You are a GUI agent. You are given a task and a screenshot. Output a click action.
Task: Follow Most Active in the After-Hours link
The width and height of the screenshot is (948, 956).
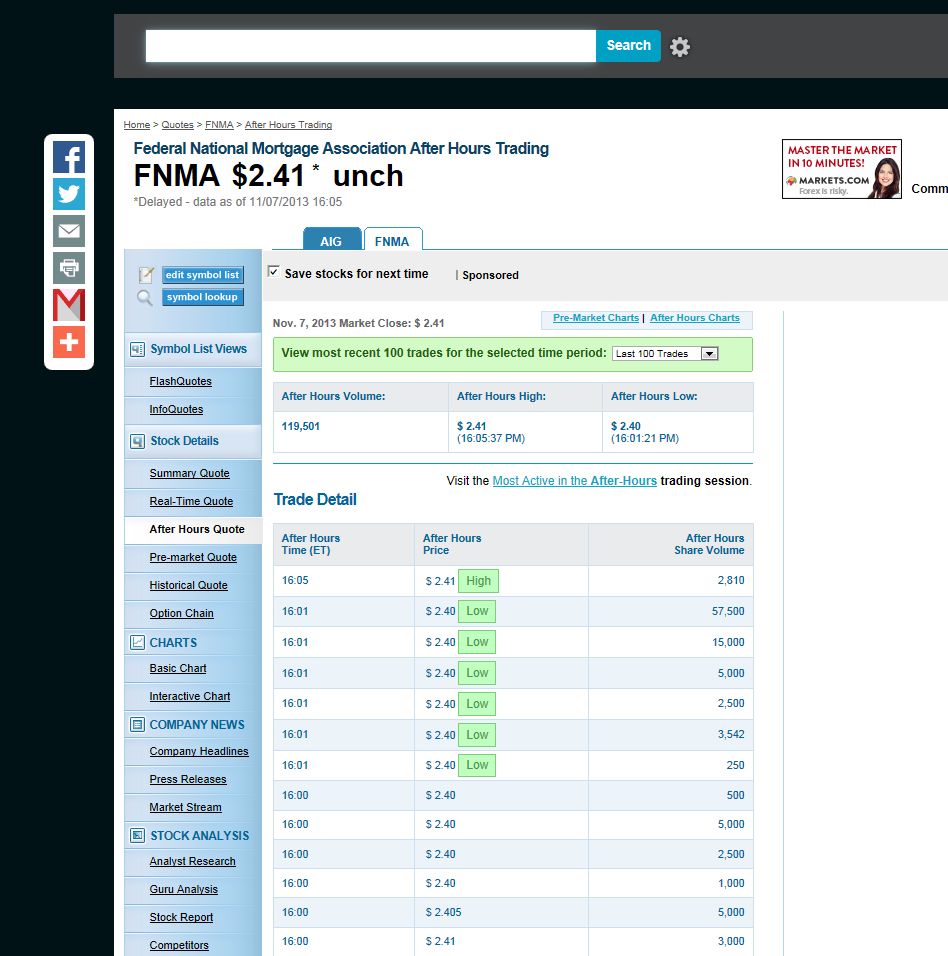click(x=574, y=481)
